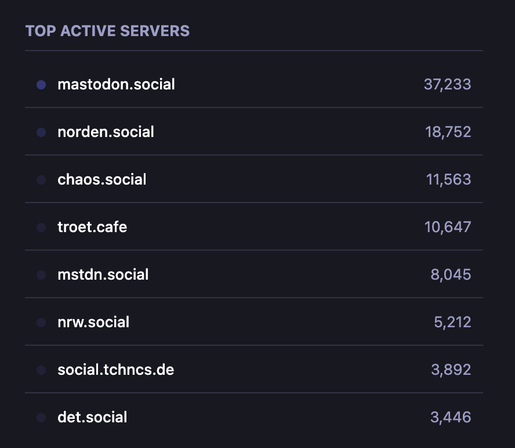The width and height of the screenshot is (515, 448).
Task: Select the troet.cafe server name
Action: [92, 227]
